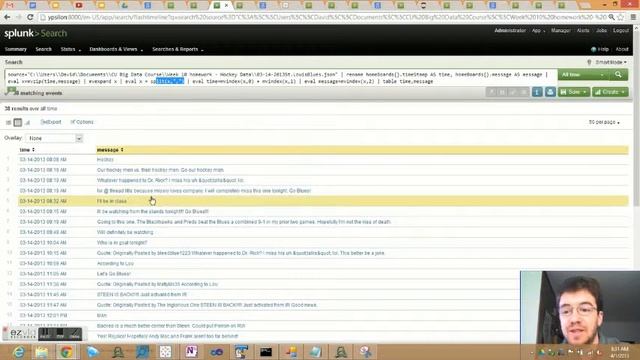Pause the search job
The width and height of the screenshot is (640, 360).
502,92
